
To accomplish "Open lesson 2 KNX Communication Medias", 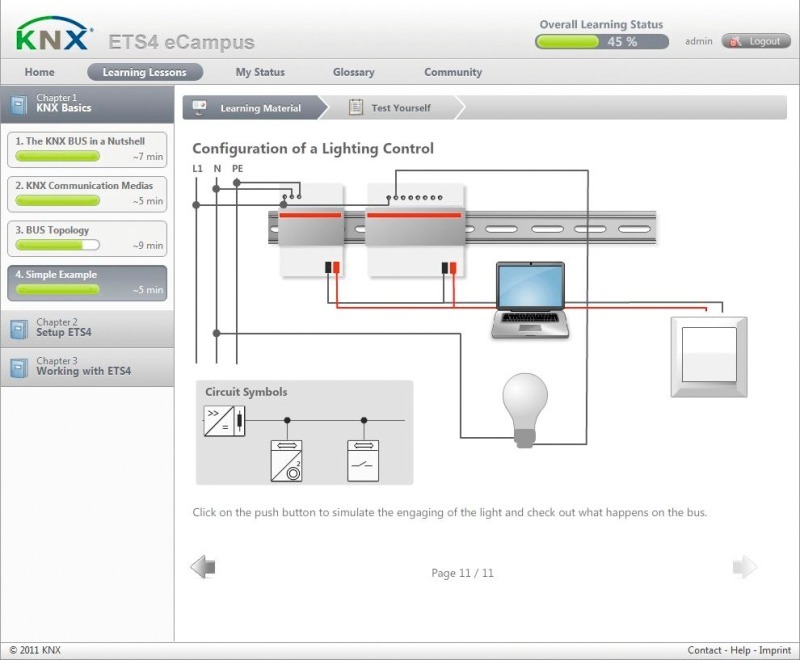I will pos(87,194).
